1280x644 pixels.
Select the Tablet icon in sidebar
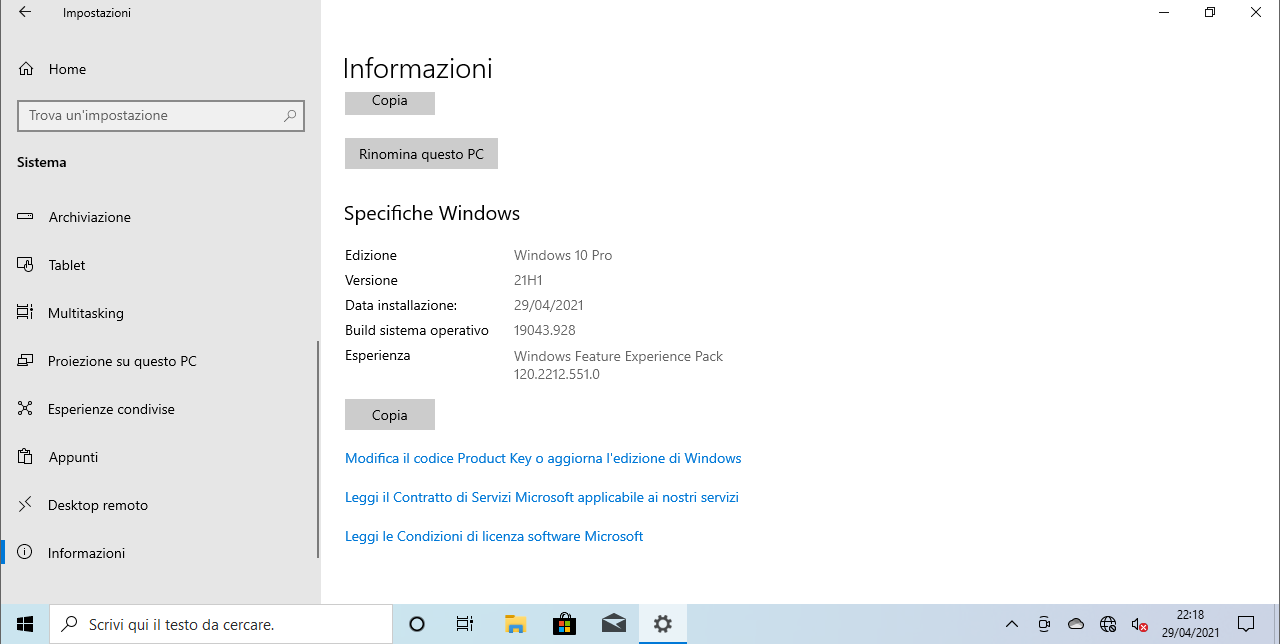(x=25, y=265)
